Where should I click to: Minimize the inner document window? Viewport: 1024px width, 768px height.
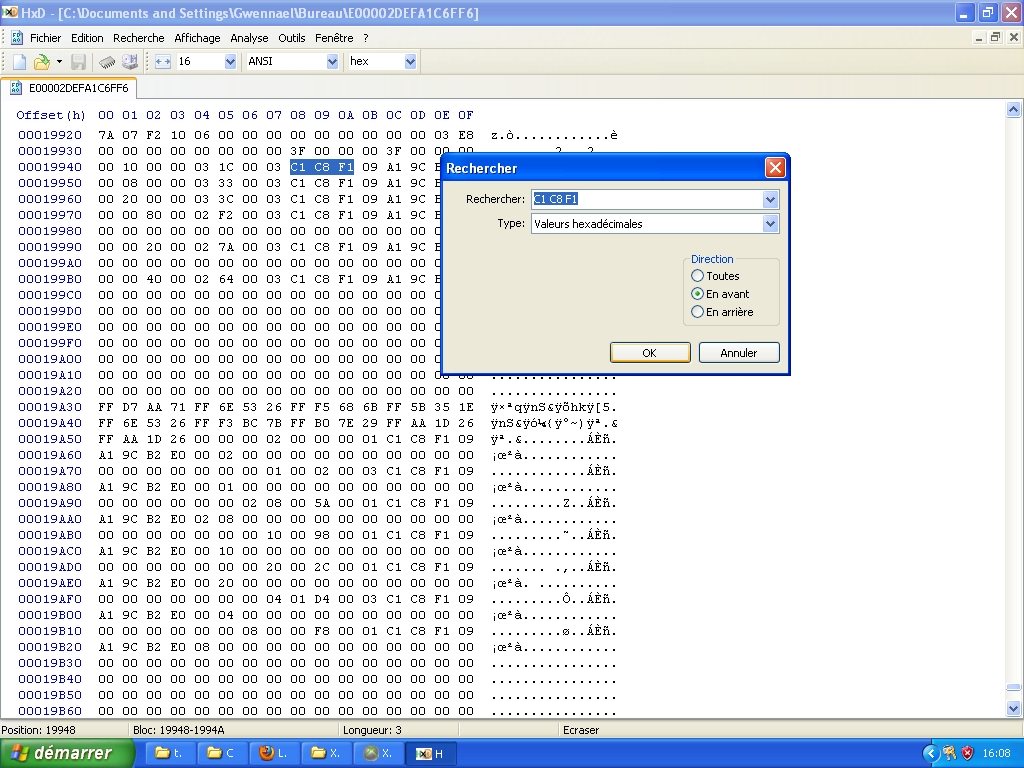[978, 38]
